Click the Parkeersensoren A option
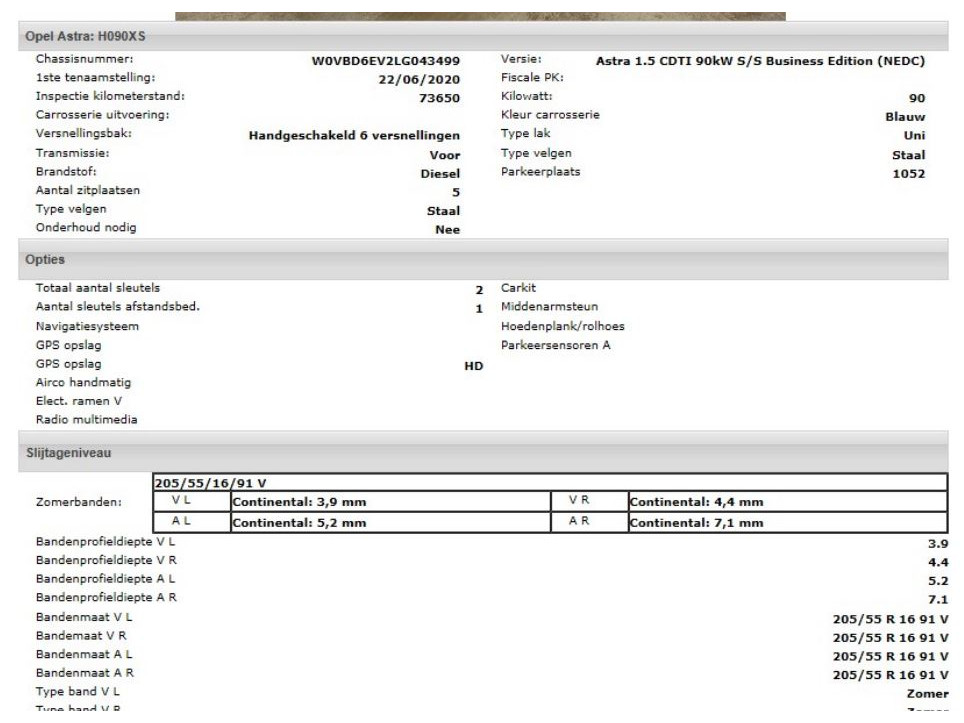This screenshot has width=964, height=723. click(555, 345)
